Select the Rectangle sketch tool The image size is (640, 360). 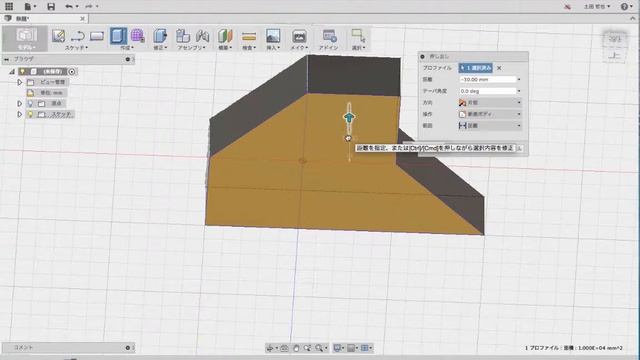pyautogui.click(x=97, y=36)
